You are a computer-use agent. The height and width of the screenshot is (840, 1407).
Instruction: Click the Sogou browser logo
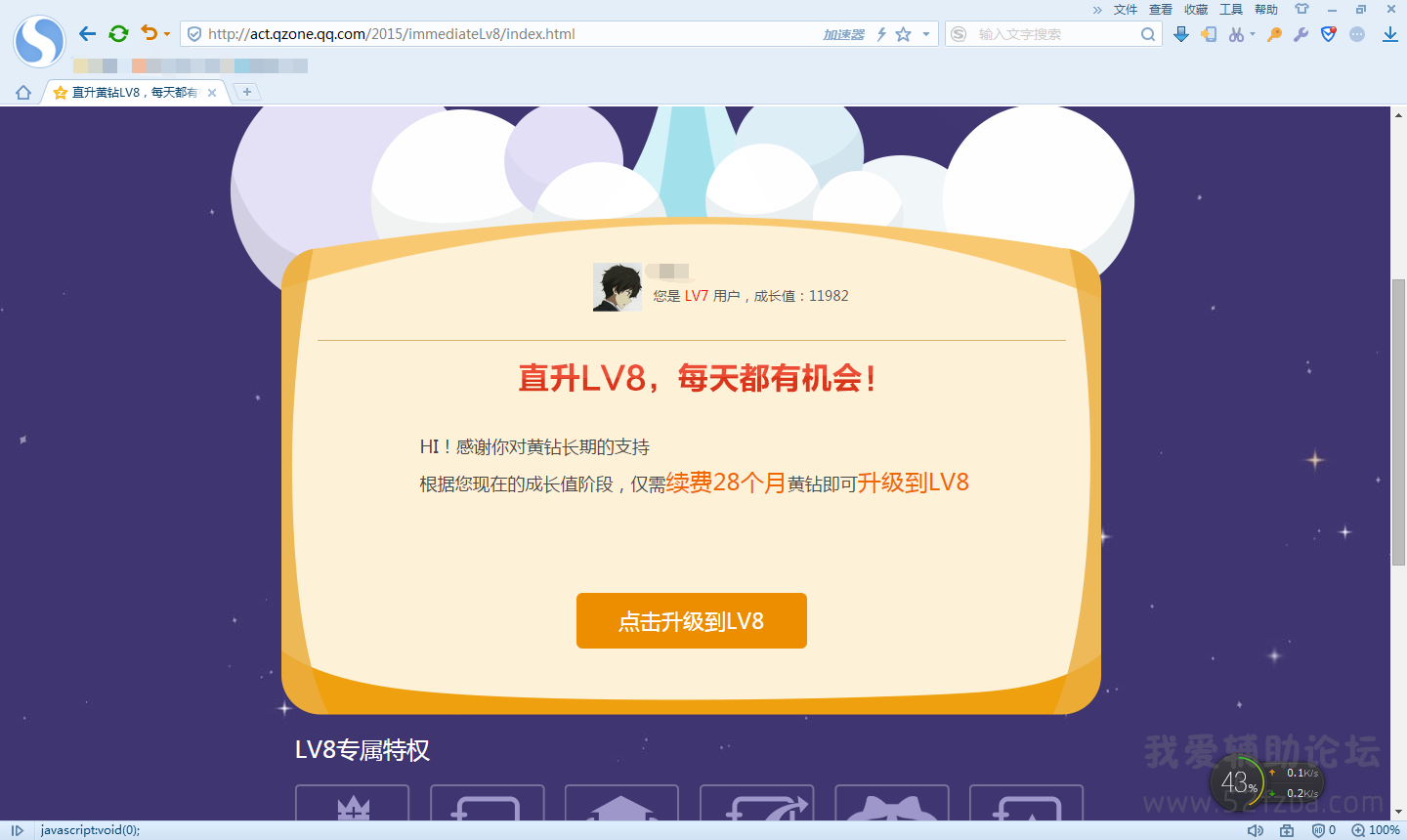tap(39, 41)
